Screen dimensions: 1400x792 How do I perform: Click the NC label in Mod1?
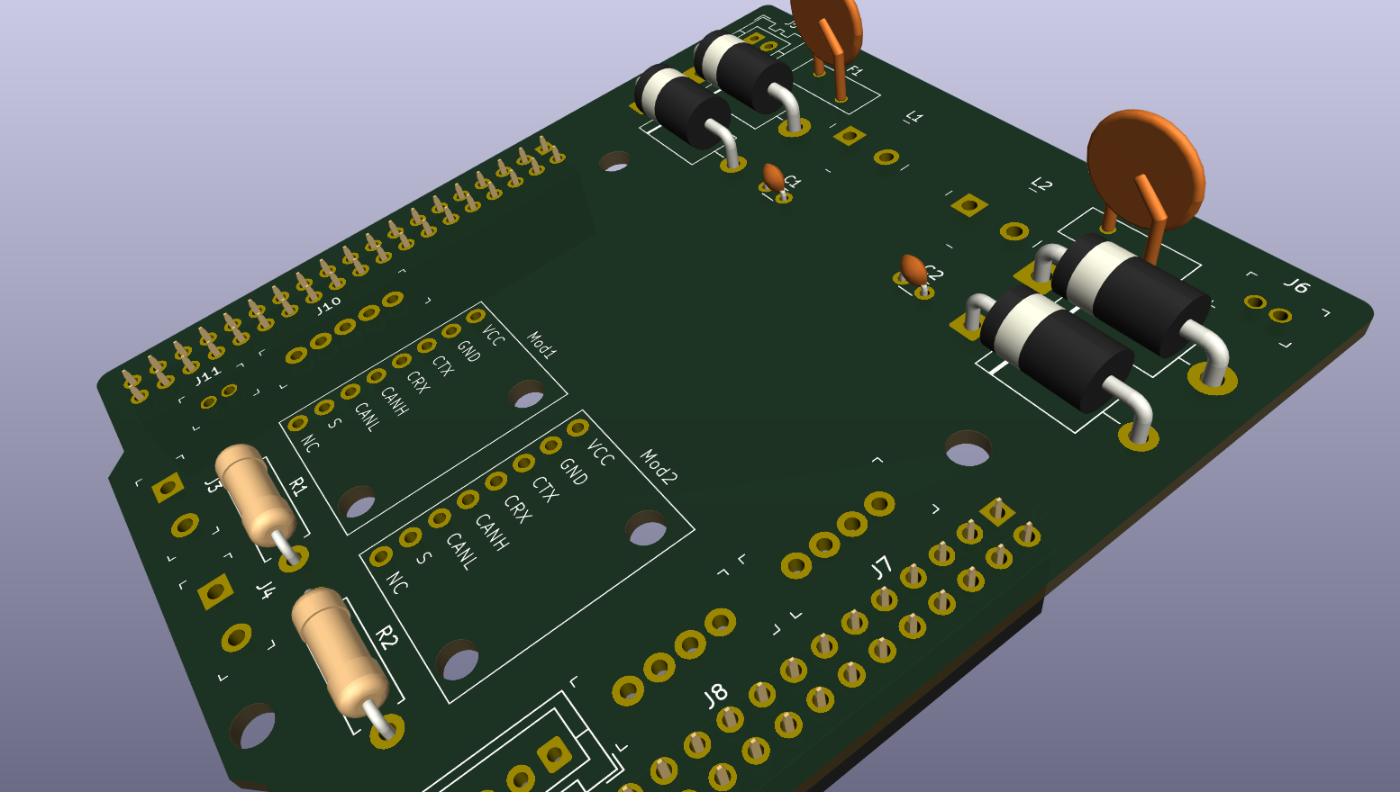click(x=311, y=443)
